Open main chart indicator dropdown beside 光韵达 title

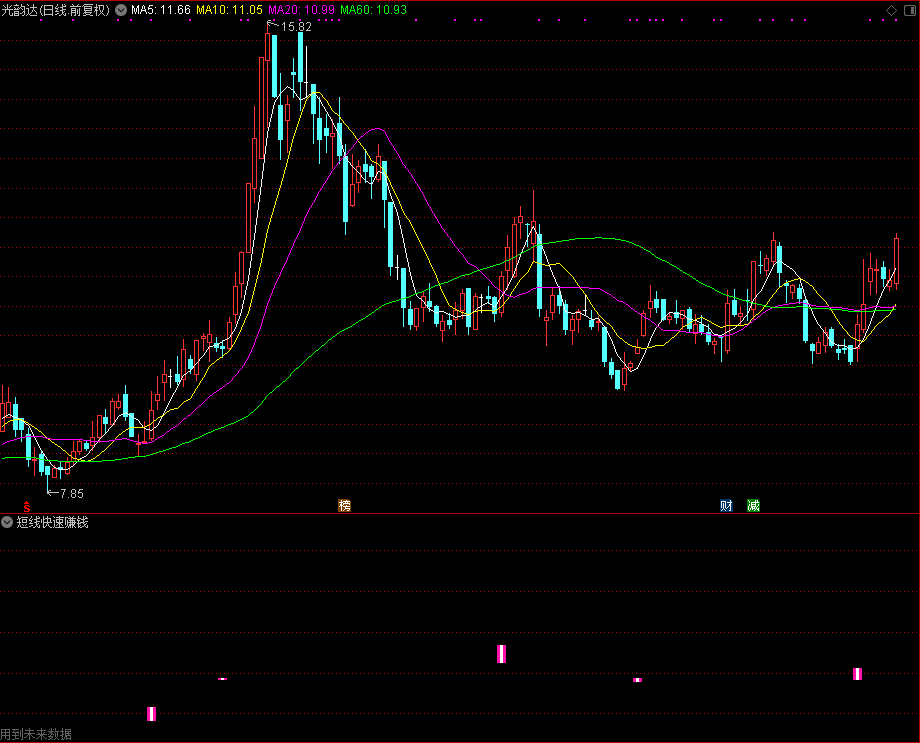(121, 10)
